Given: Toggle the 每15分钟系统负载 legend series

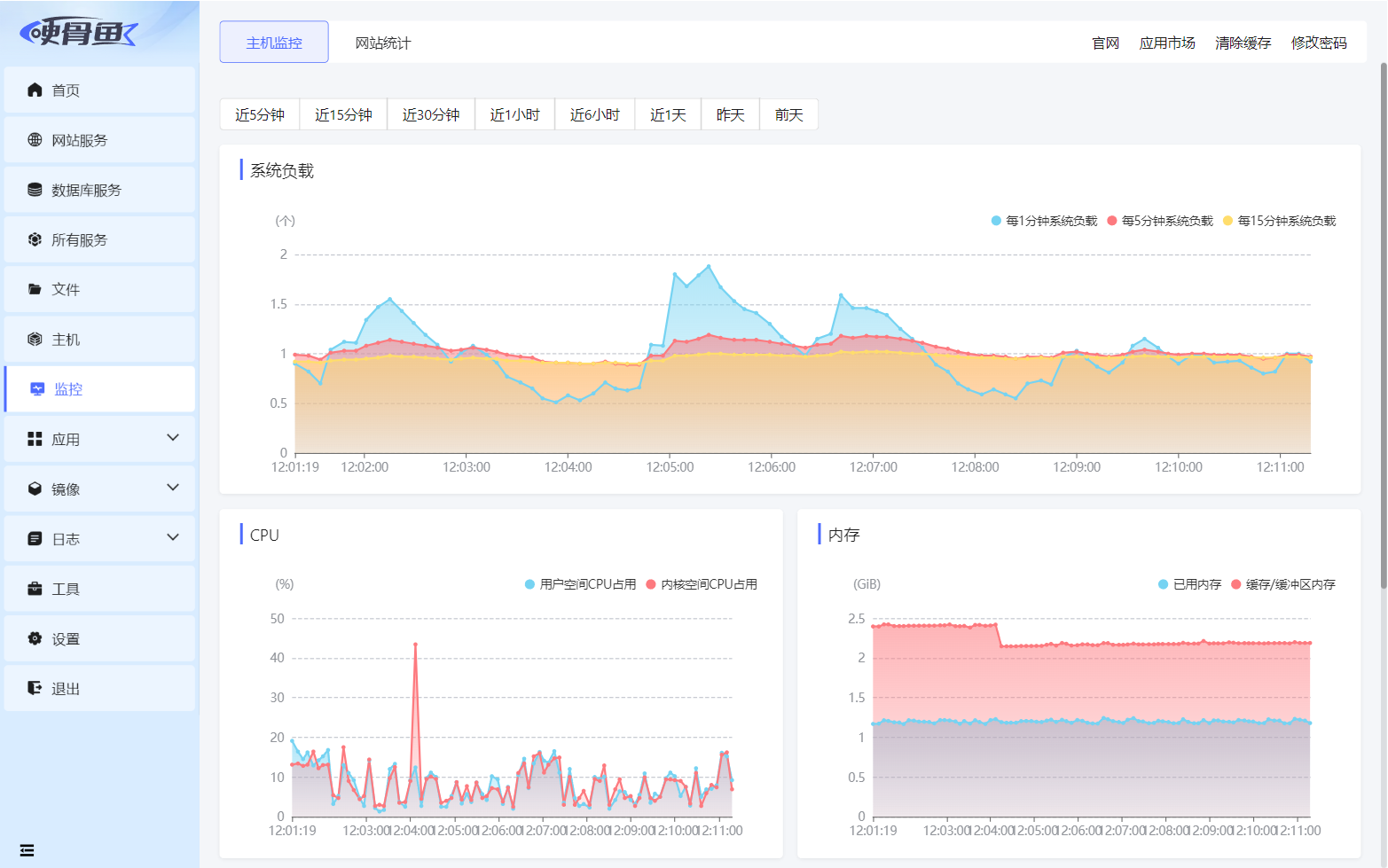Looking at the screenshot, I should [1279, 221].
